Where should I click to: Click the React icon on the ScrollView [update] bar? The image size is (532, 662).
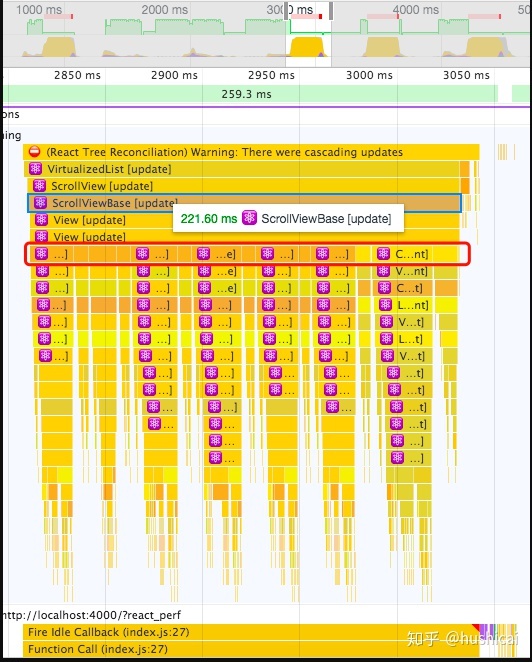point(39,186)
